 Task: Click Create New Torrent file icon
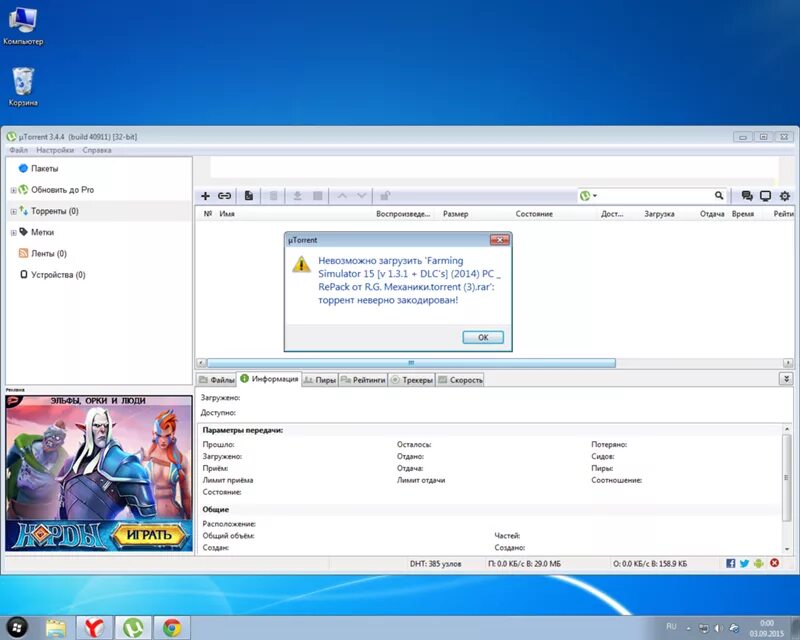248,196
